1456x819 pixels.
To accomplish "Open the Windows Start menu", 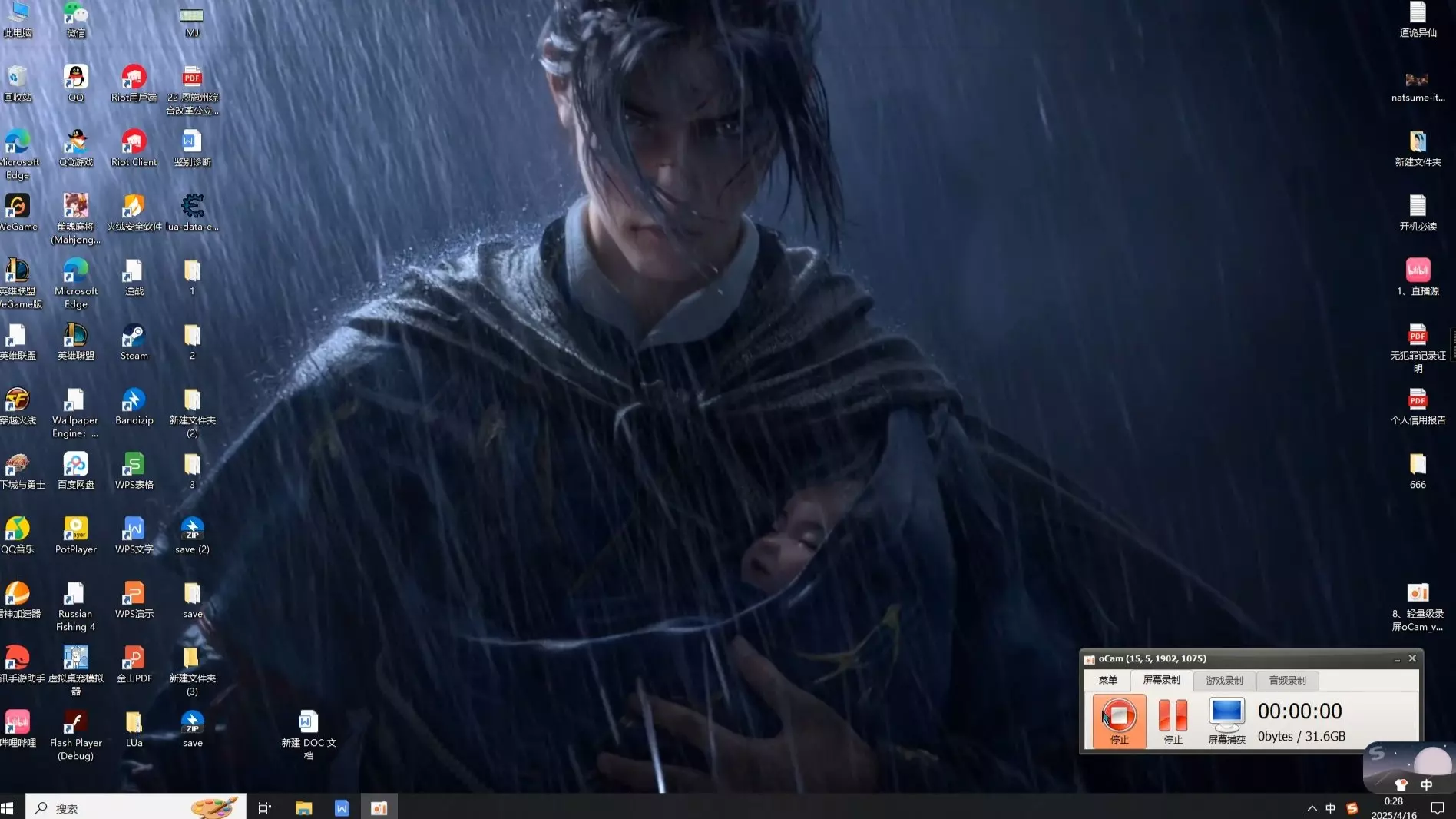I will click(8, 808).
